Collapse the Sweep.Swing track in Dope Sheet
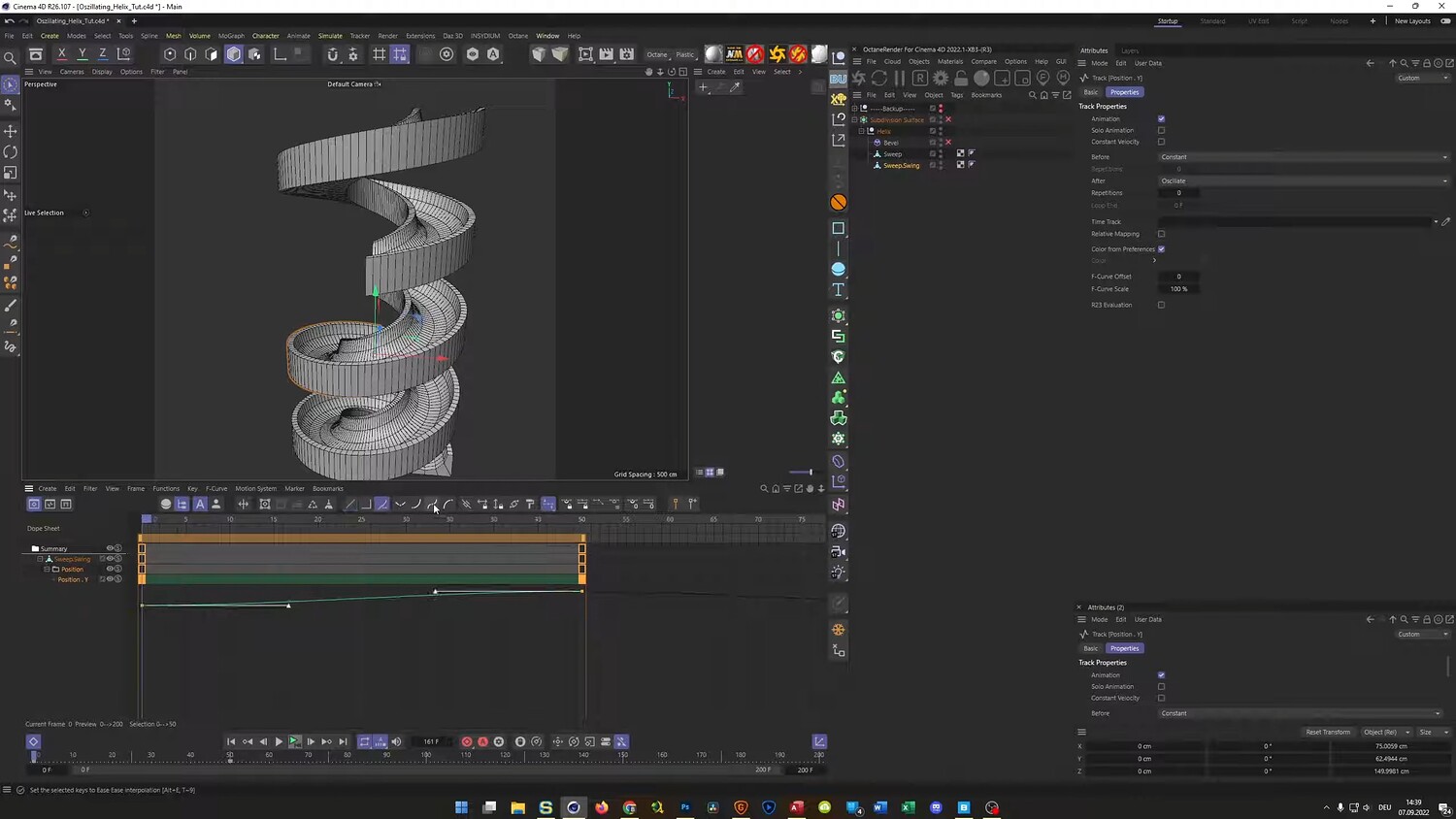Image resolution: width=1456 pixels, height=819 pixels. pos(40,559)
